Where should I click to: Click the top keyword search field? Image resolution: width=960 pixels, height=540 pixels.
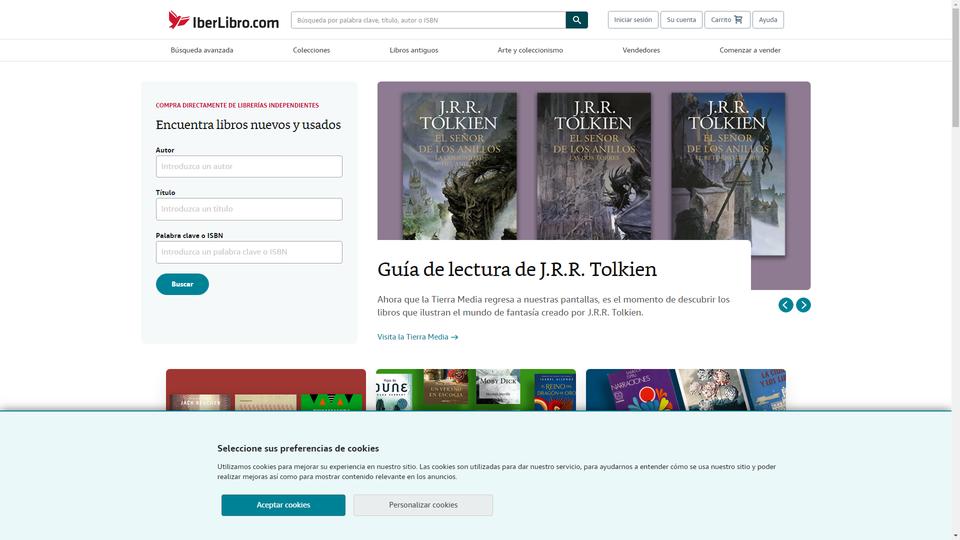coord(429,20)
